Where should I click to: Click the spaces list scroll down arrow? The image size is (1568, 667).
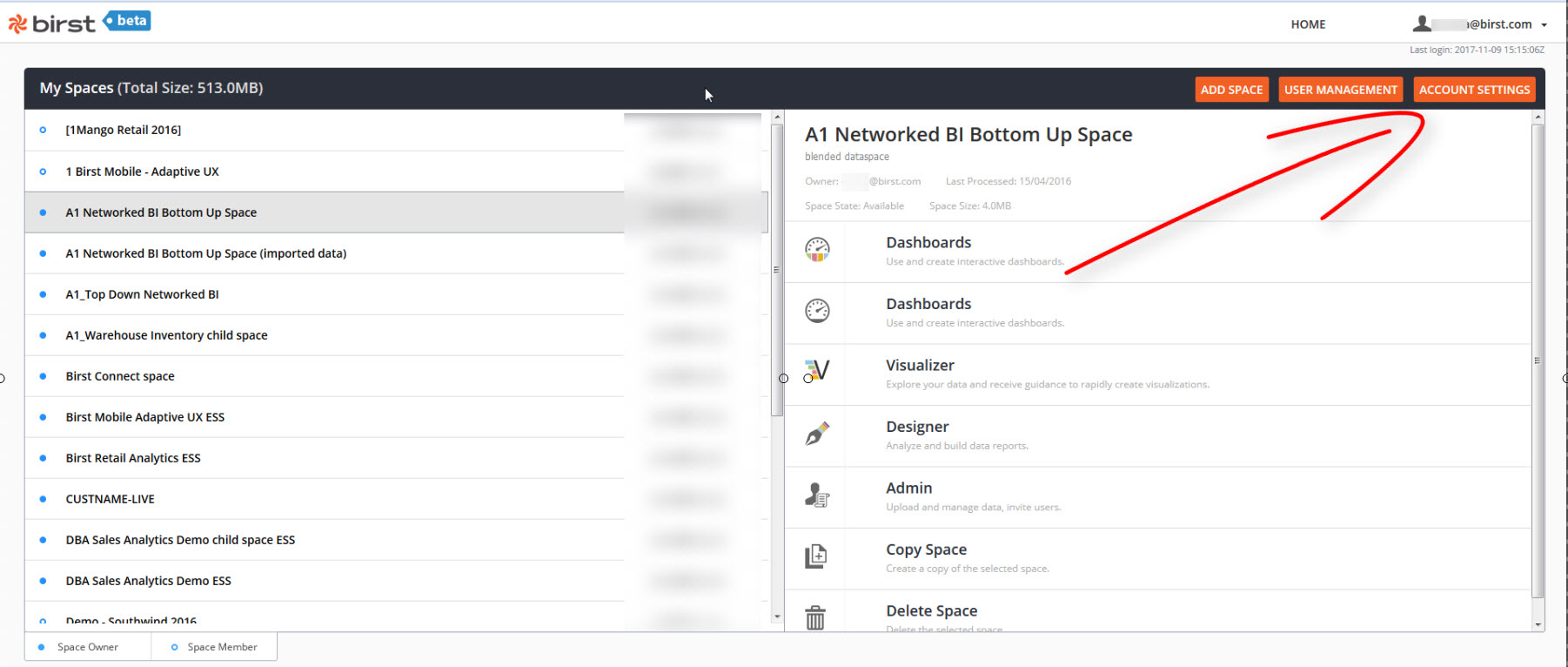click(777, 616)
